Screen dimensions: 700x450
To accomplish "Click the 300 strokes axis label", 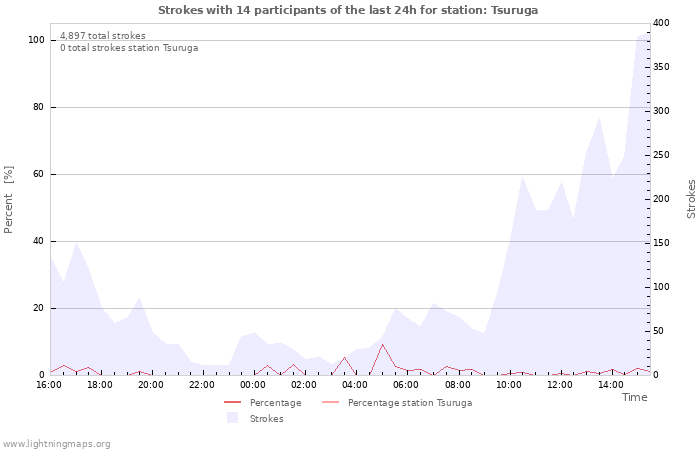I will (662, 111).
